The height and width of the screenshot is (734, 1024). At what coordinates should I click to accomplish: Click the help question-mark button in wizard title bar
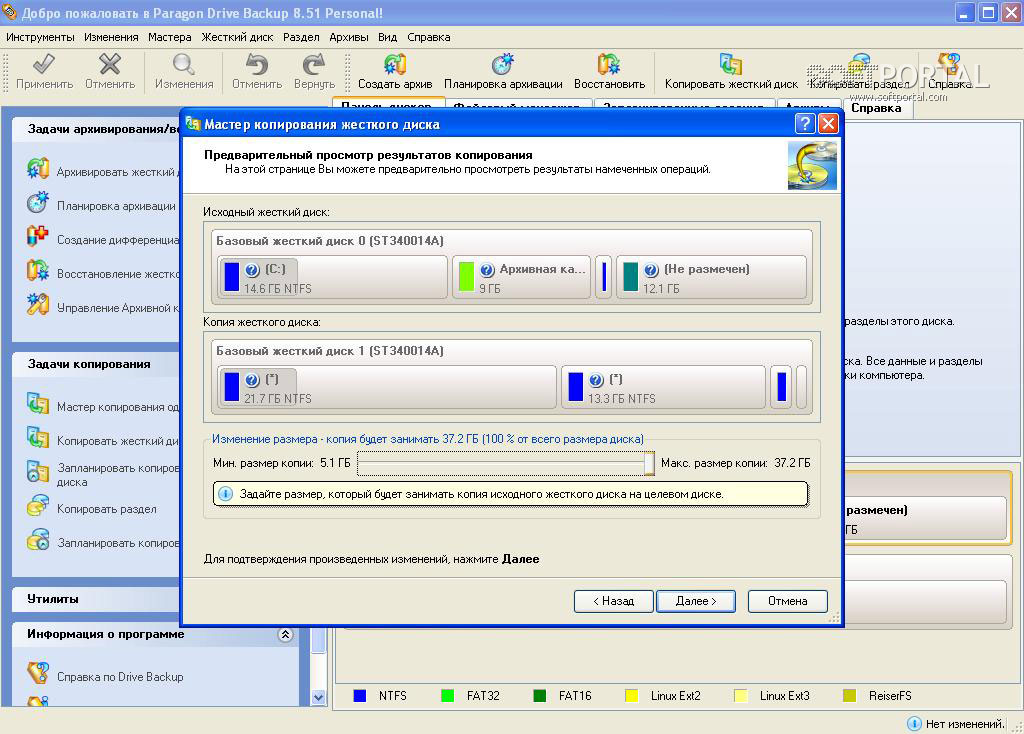pyautogui.click(x=805, y=123)
